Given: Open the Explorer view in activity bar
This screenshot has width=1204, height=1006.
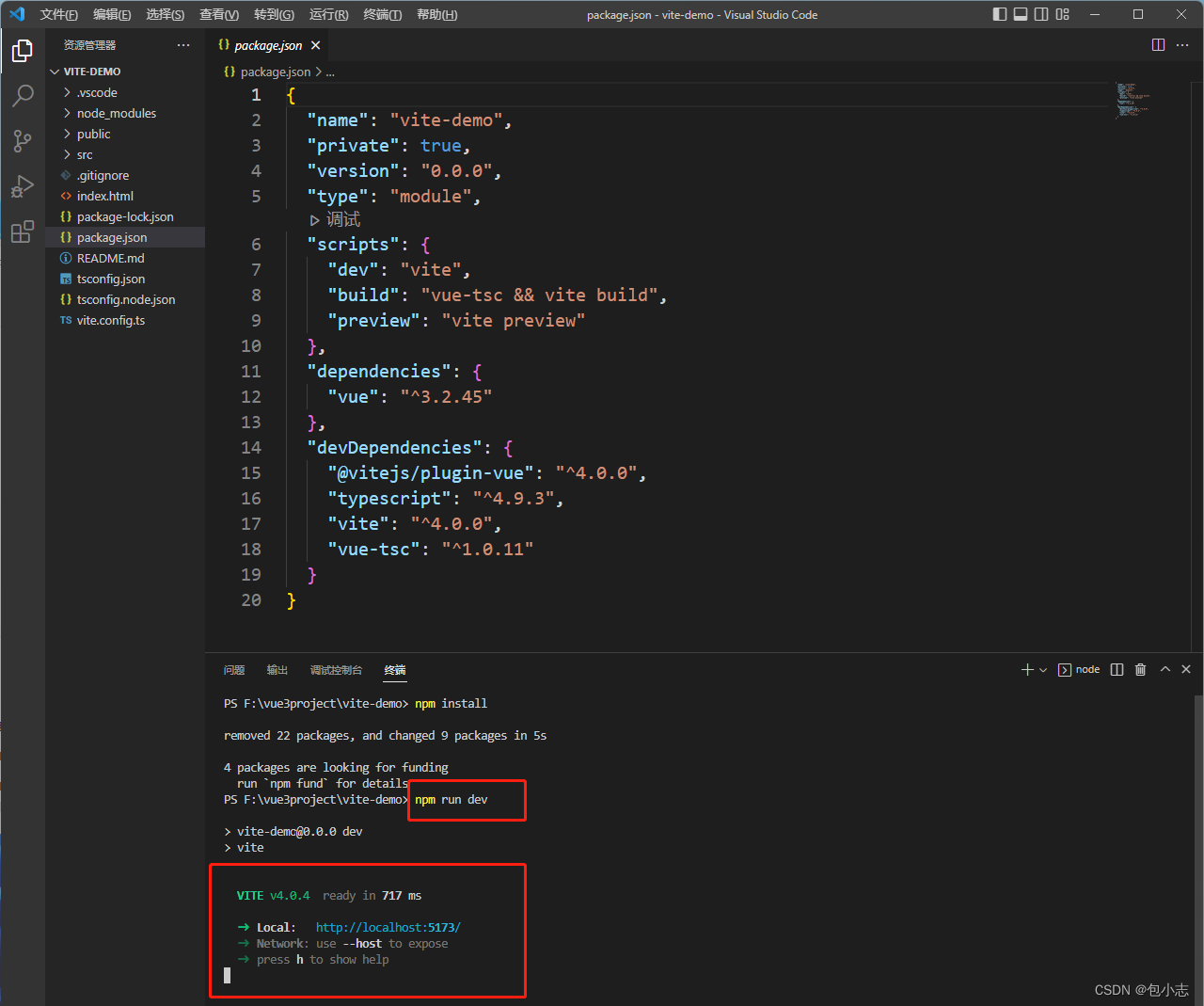Looking at the screenshot, I should [x=23, y=51].
